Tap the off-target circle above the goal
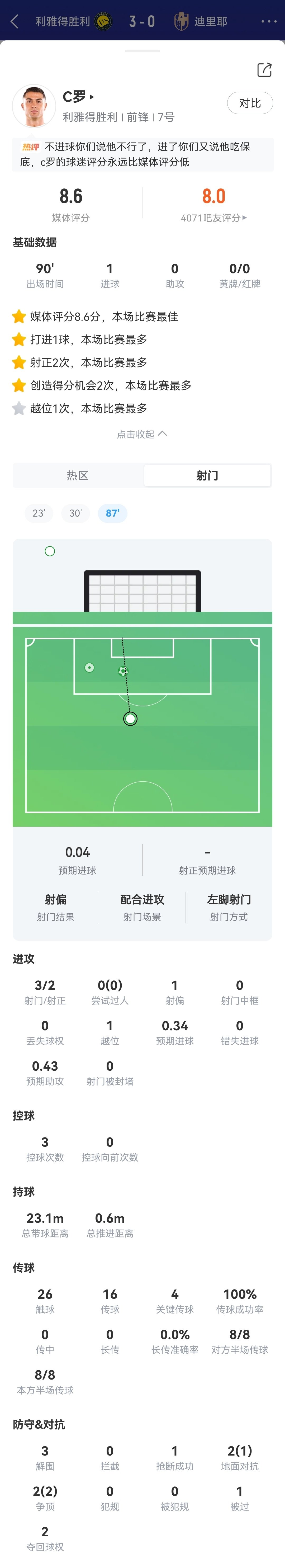 50,551
